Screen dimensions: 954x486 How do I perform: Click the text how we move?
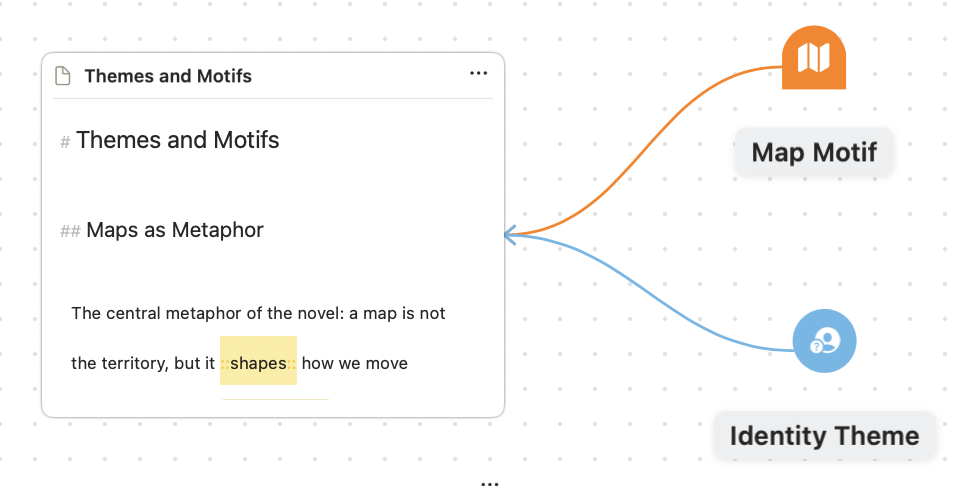coord(354,363)
